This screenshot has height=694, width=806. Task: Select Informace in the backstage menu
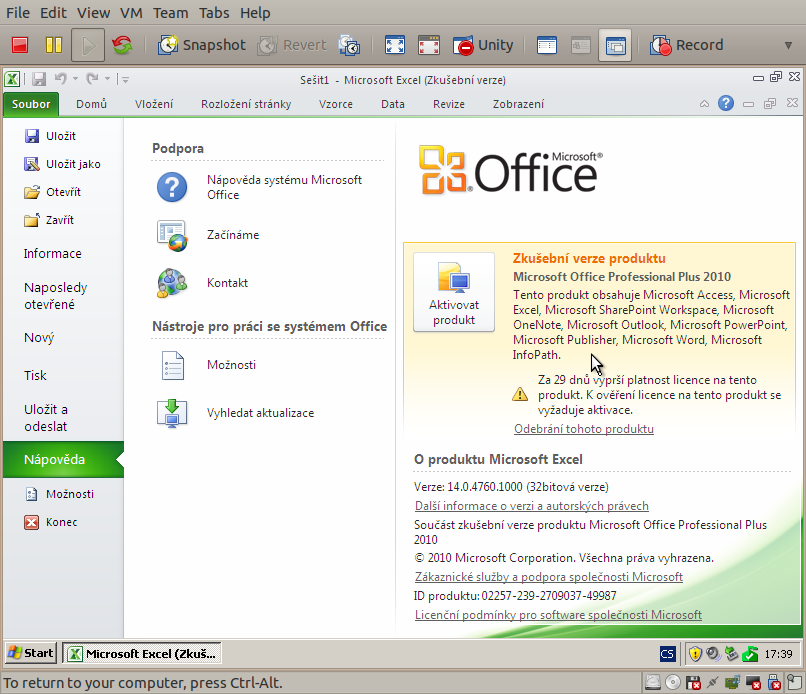click(x=52, y=253)
